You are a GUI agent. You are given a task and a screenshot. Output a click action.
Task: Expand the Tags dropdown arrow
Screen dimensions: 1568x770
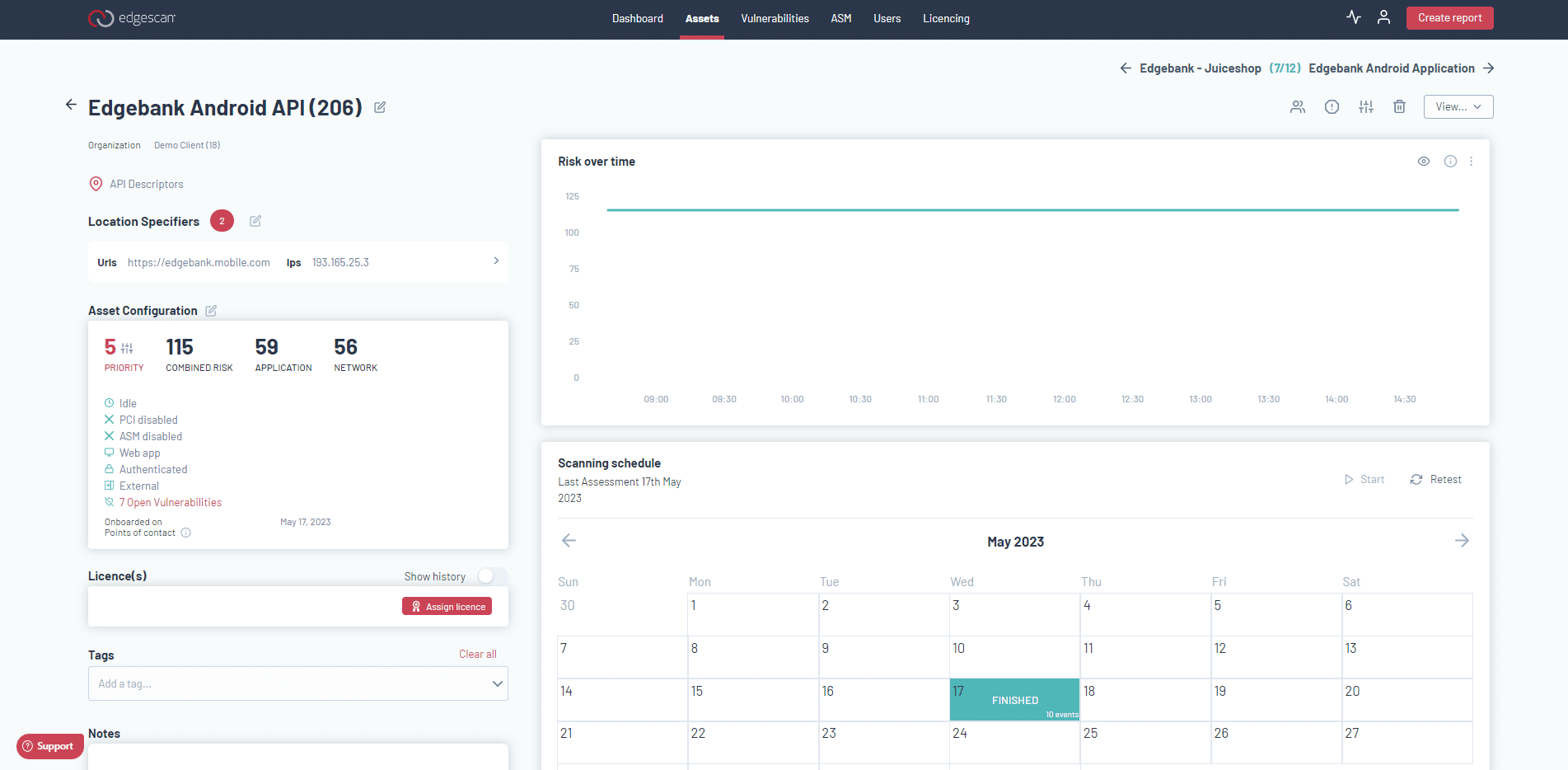pos(497,683)
